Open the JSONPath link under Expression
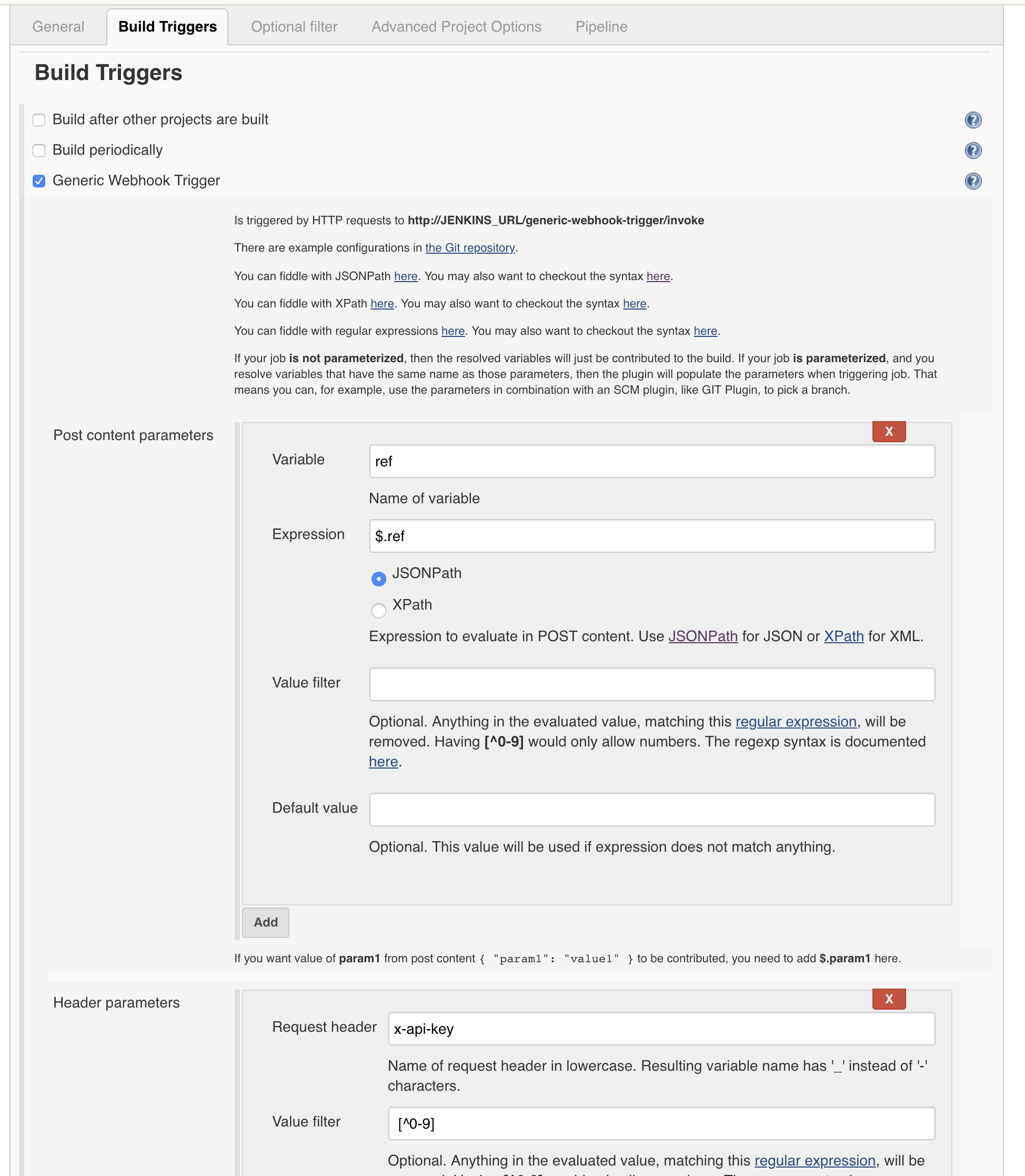The width and height of the screenshot is (1025, 1176). pos(702,636)
